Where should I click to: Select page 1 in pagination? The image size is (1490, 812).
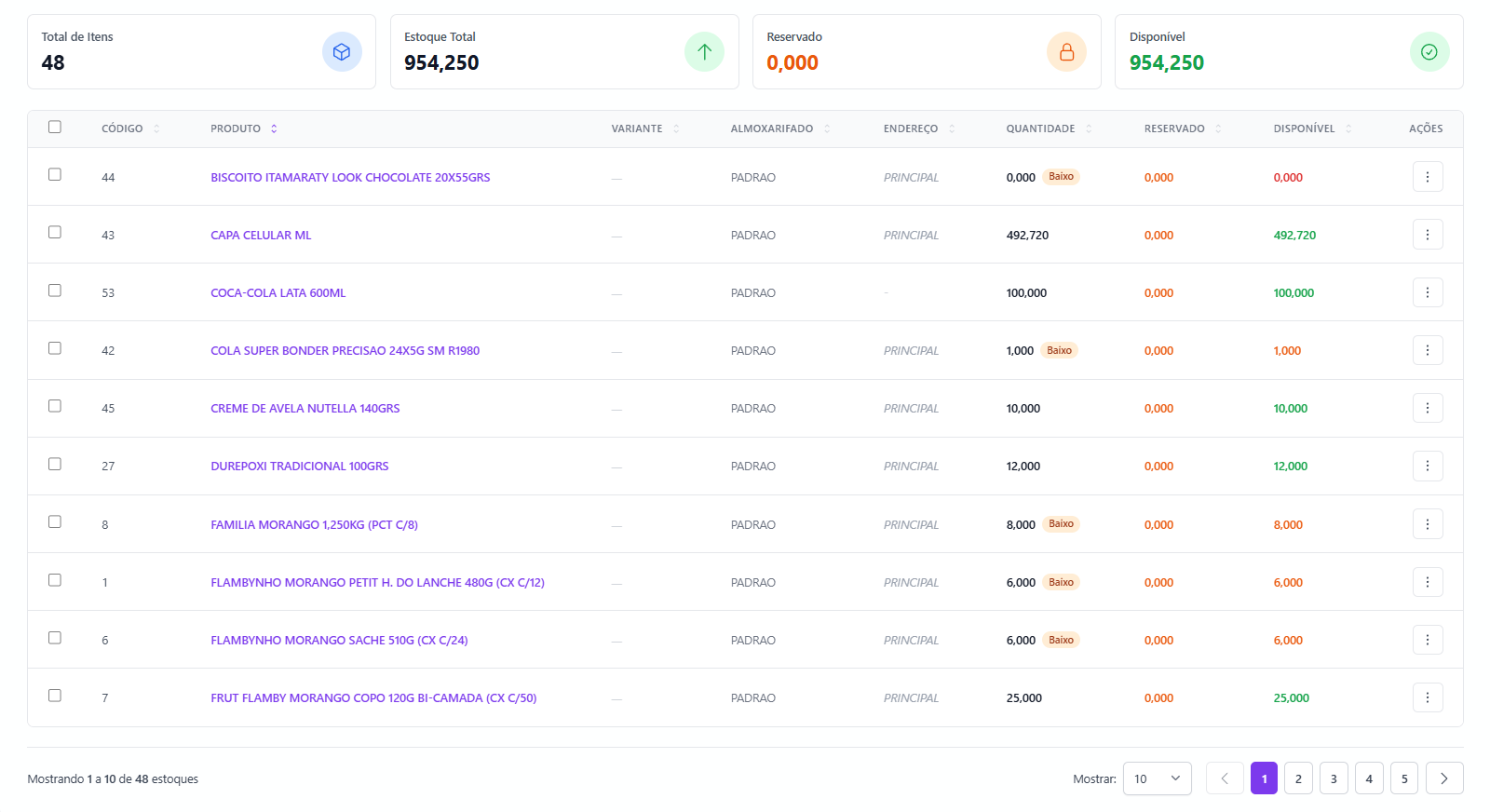pos(1264,778)
